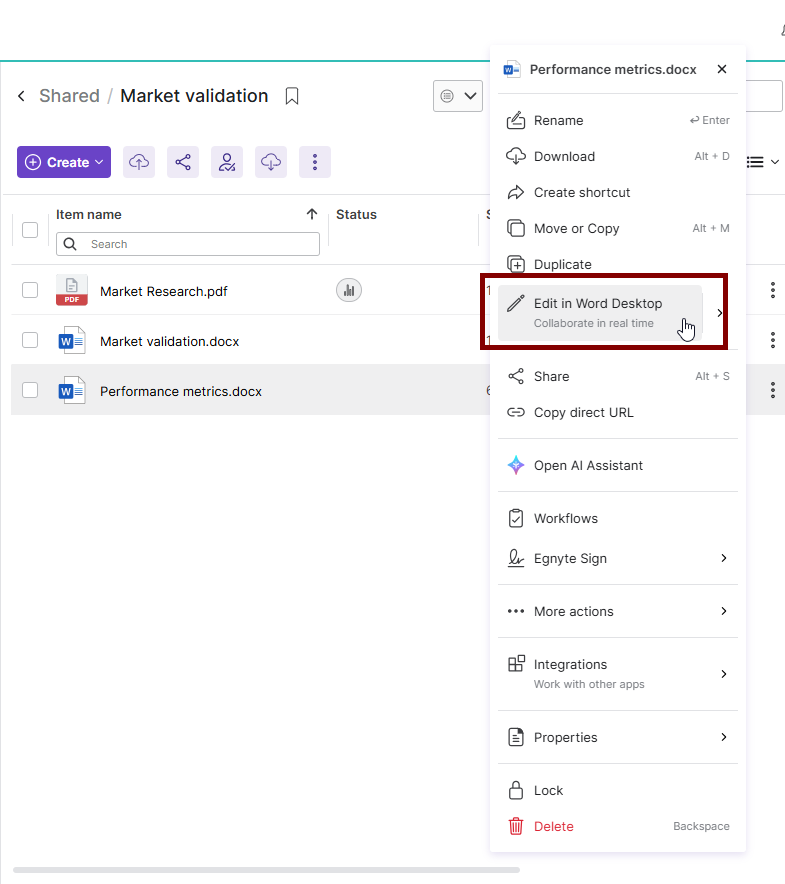Click the download cloud icon in the toolbar
This screenshot has width=785, height=884.
[271, 162]
